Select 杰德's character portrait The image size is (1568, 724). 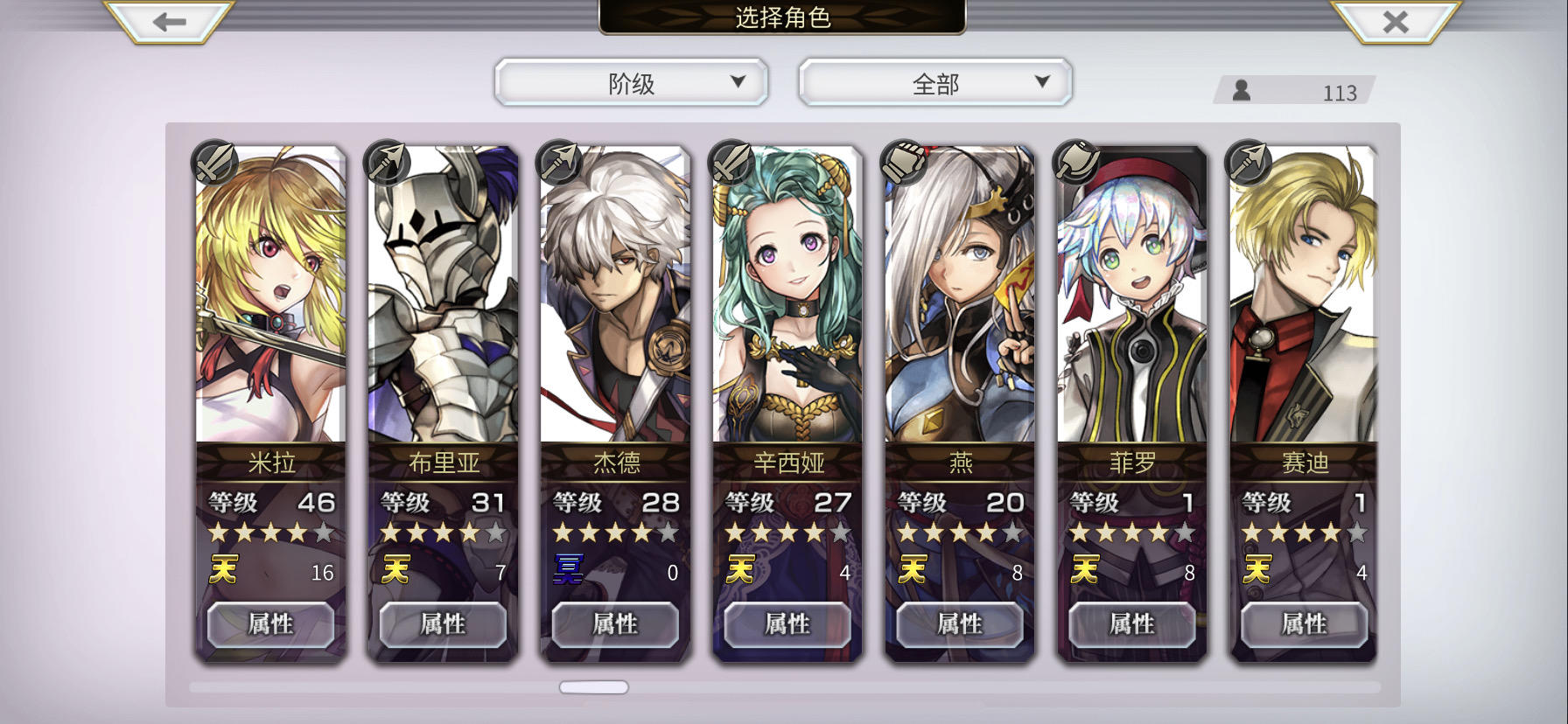(x=616, y=295)
